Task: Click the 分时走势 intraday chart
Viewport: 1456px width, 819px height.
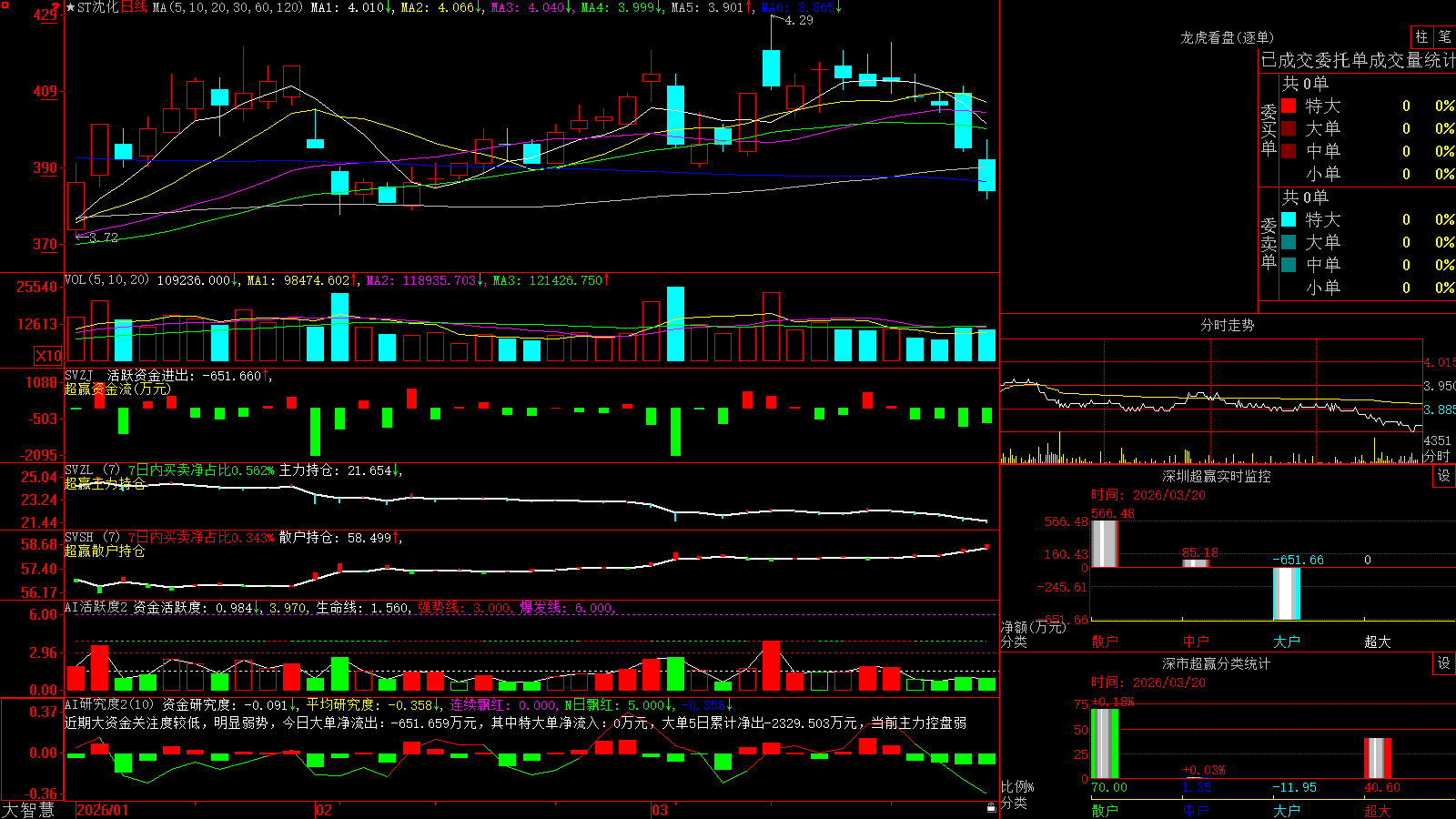Action: pos(1211,400)
